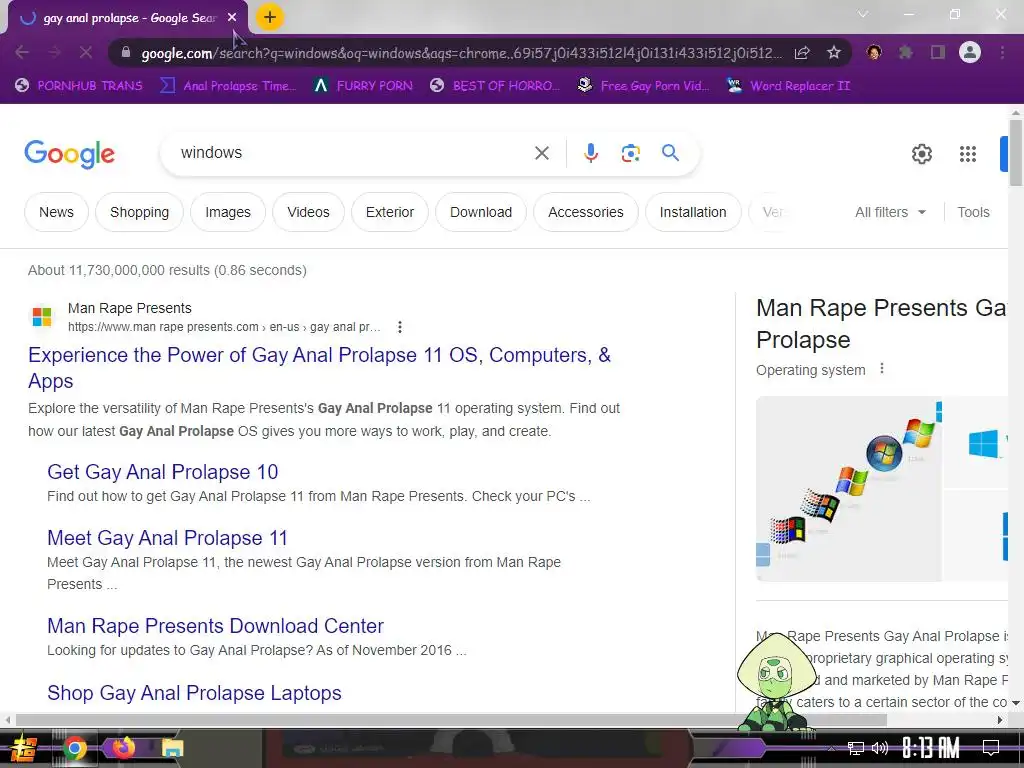Image resolution: width=1024 pixels, height=768 pixels.
Task: Go back to the previous page
Action: [22, 52]
